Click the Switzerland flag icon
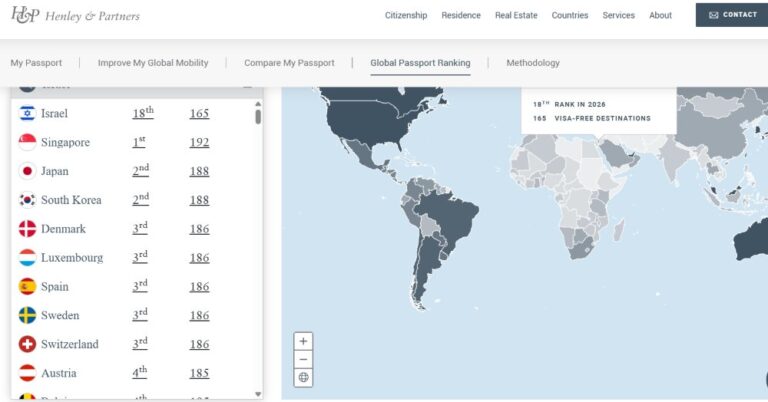 [27, 344]
